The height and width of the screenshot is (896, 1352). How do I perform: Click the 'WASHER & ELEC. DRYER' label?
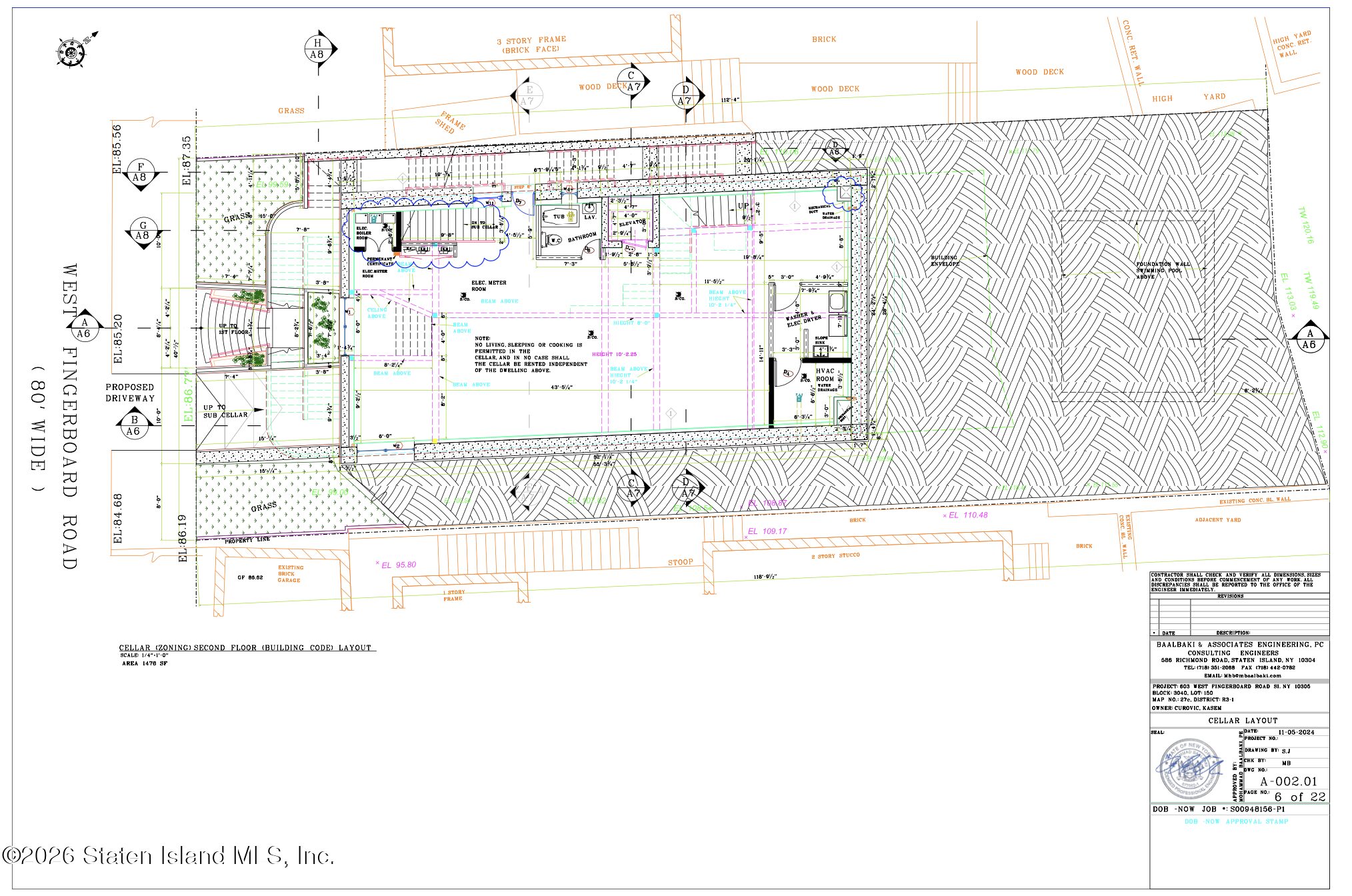coord(803,319)
